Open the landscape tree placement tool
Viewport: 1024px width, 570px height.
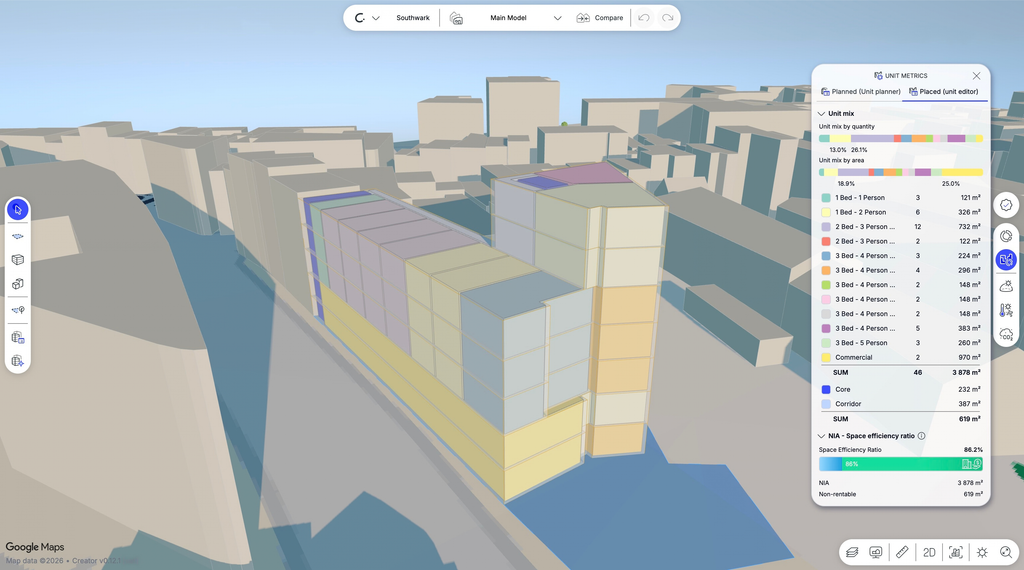(18, 310)
